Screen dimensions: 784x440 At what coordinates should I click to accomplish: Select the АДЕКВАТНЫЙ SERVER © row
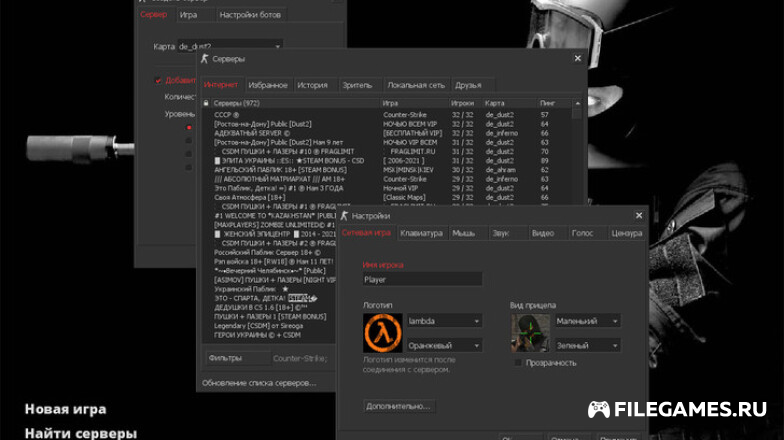(386, 133)
